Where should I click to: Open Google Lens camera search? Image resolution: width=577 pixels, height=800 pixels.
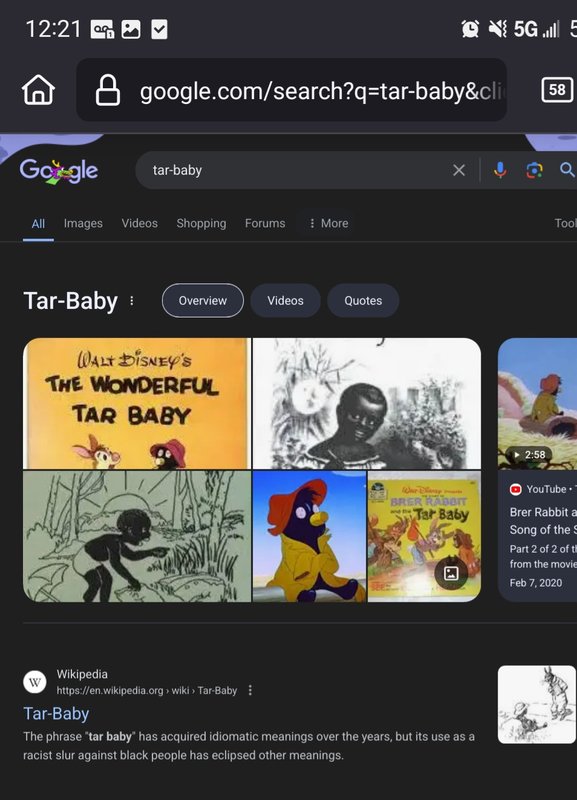click(x=534, y=170)
